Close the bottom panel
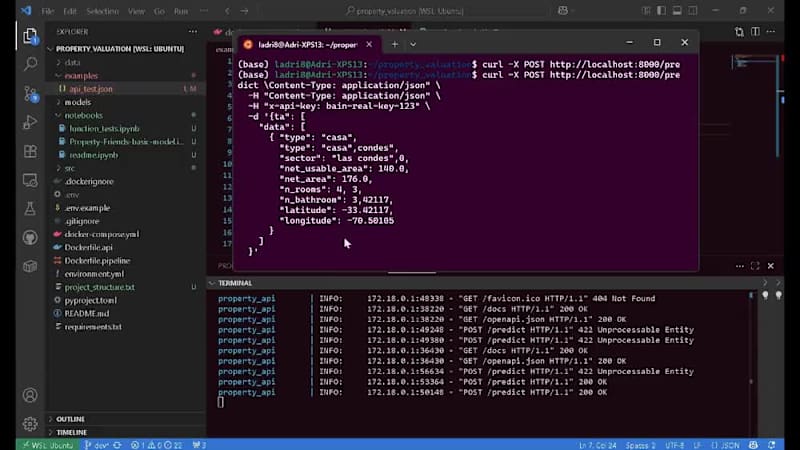Image resolution: width=800 pixels, height=450 pixels. [771, 266]
